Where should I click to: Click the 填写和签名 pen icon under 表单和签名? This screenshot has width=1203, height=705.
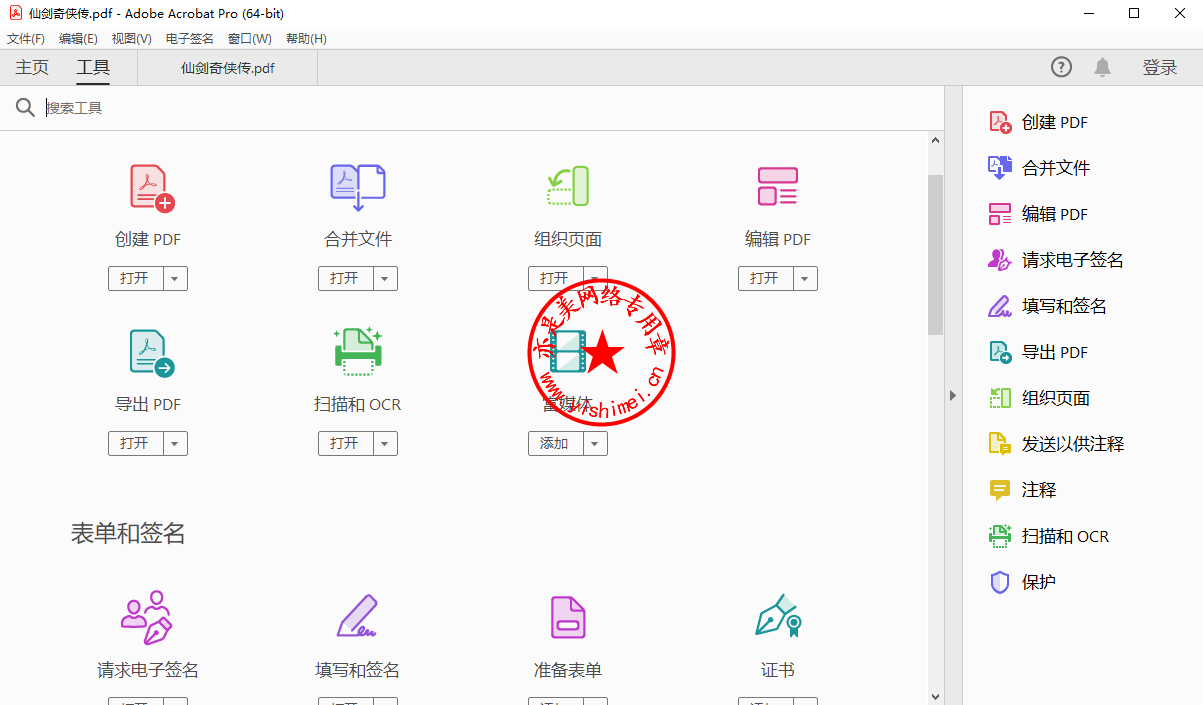[358, 617]
